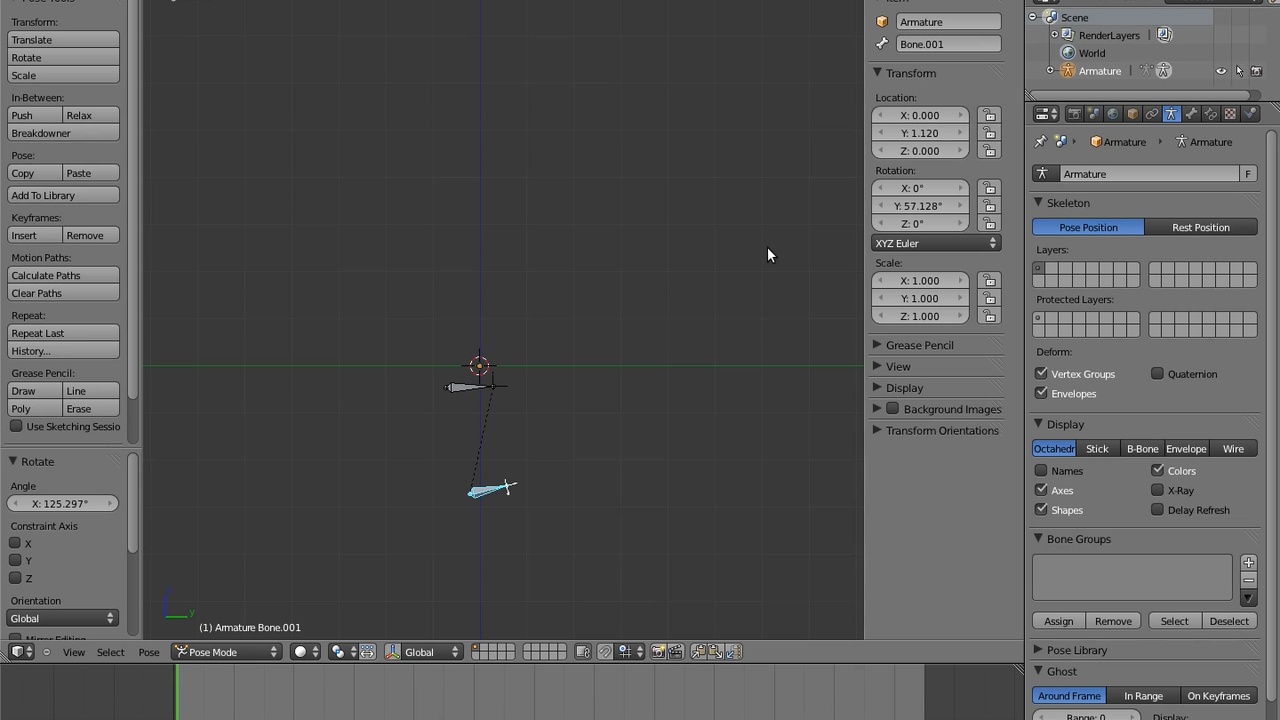This screenshot has width=1280, height=720.
Task: Switch display to B-Bone
Action: tap(1142, 449)
